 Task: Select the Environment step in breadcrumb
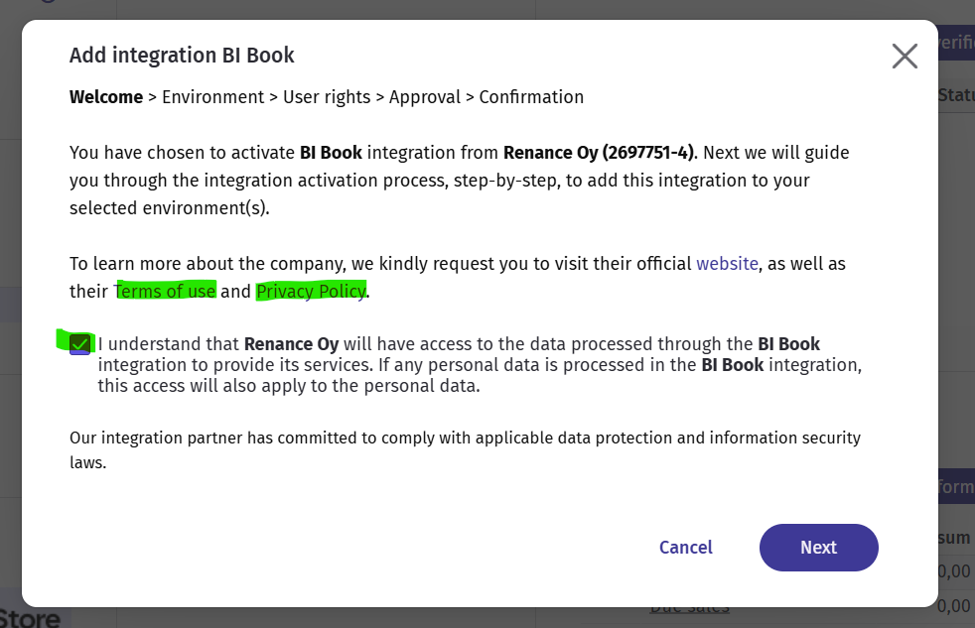(x=213, y=97)
